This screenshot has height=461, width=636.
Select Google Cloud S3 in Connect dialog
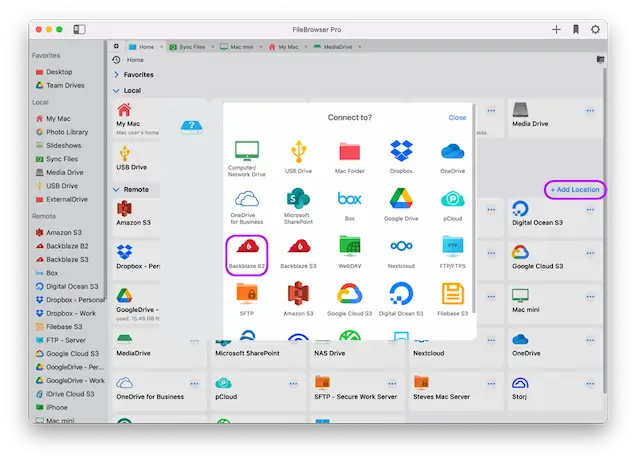(350, 300)
